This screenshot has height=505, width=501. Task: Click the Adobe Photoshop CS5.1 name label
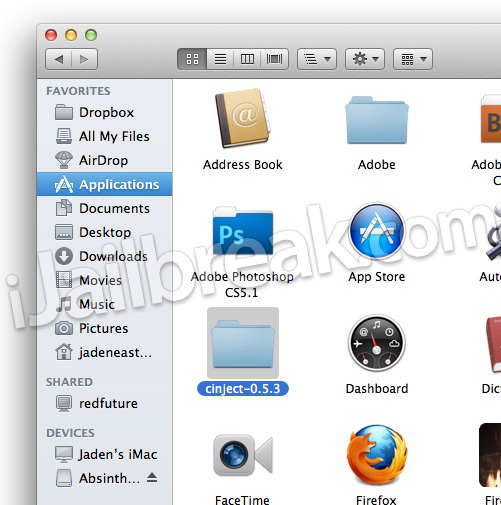[242, 285]
